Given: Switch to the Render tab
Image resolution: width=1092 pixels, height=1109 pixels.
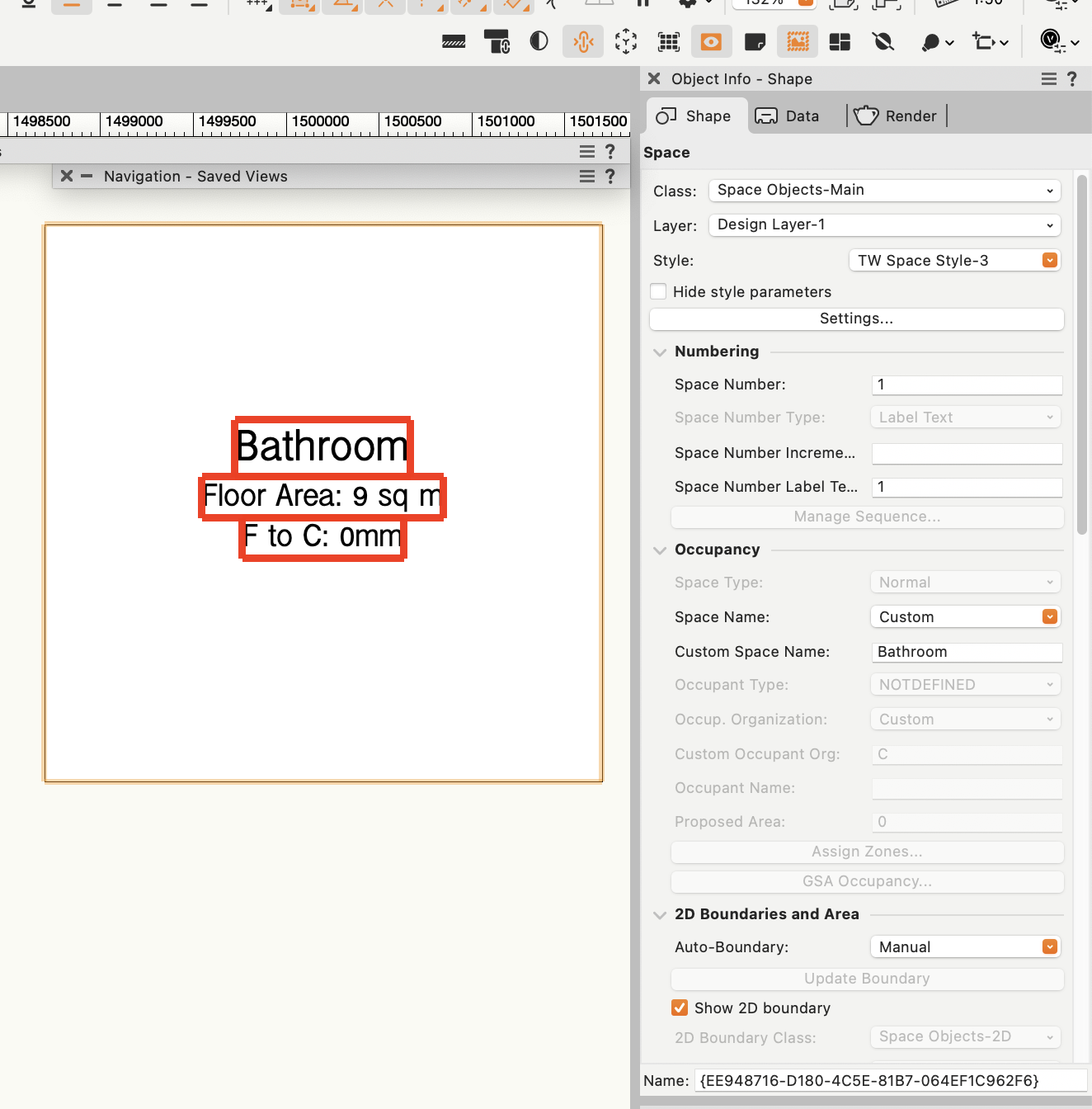Looking at the screenshot, I should pyautogui.click(x=897, y=116).
